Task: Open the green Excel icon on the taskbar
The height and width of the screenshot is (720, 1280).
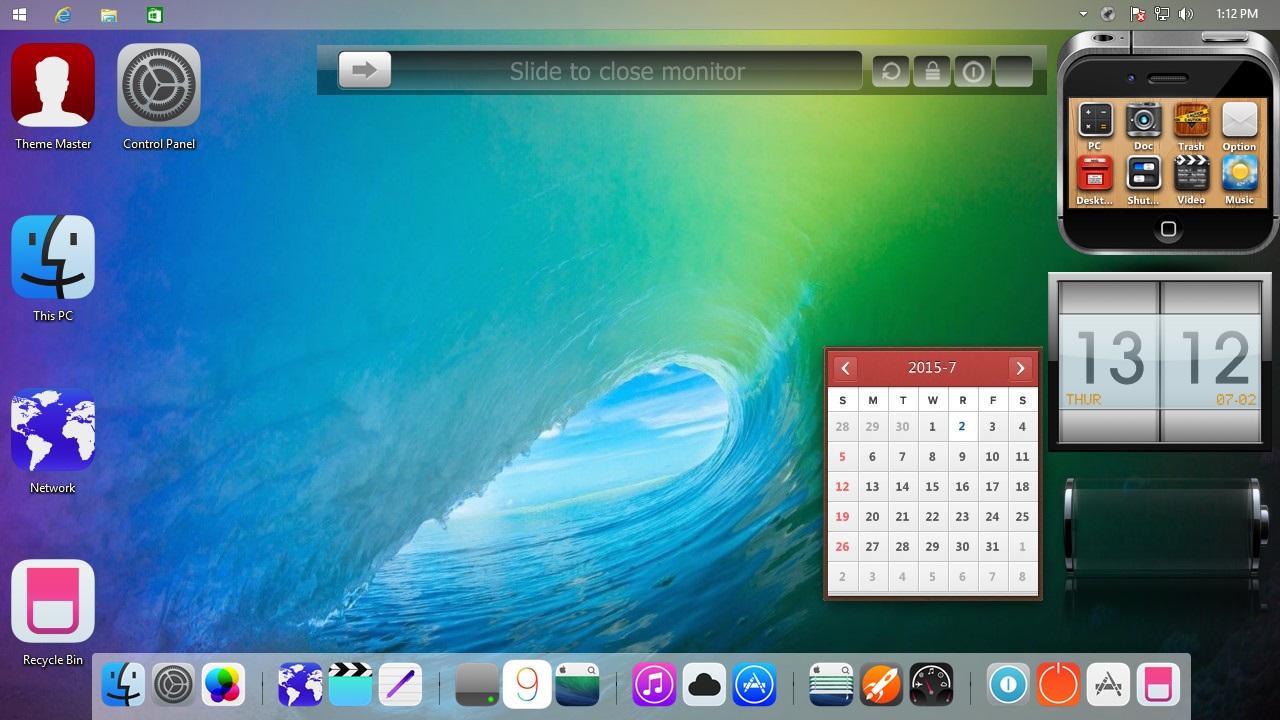Action: (154, 14)
